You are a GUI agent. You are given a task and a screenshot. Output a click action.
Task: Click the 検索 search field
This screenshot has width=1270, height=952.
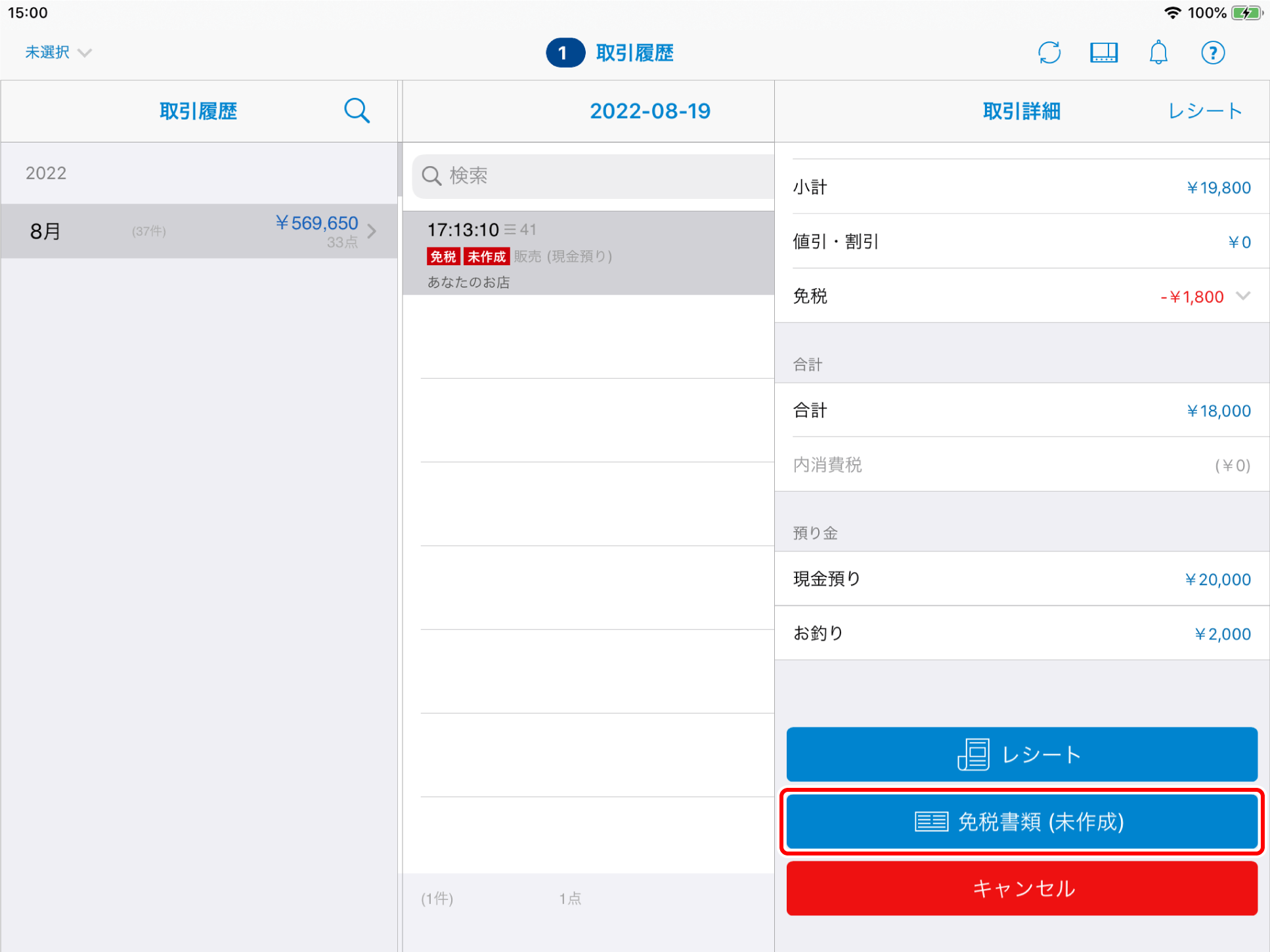[x=593, y=176]
